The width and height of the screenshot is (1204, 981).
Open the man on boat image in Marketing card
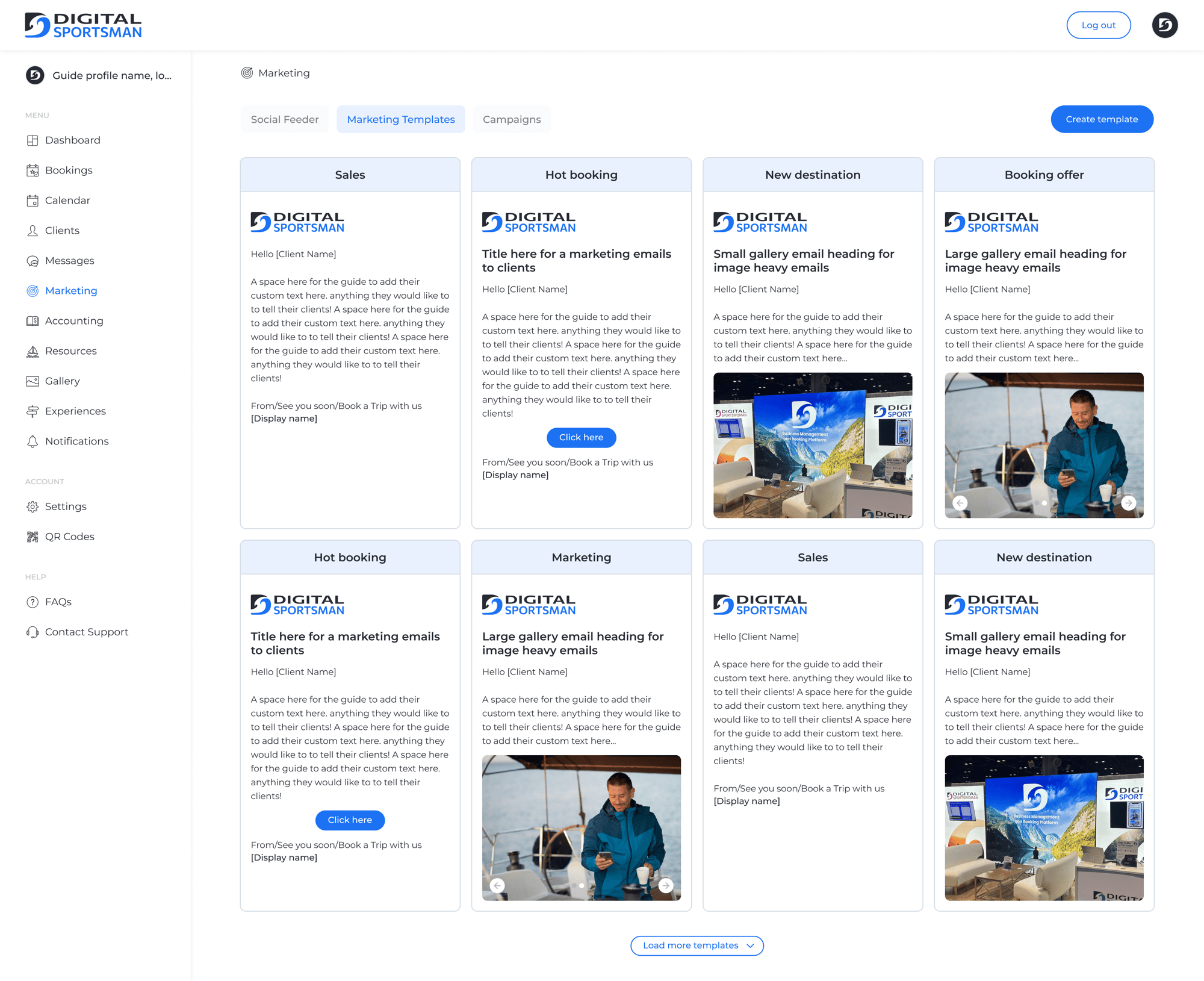point(581,827)
